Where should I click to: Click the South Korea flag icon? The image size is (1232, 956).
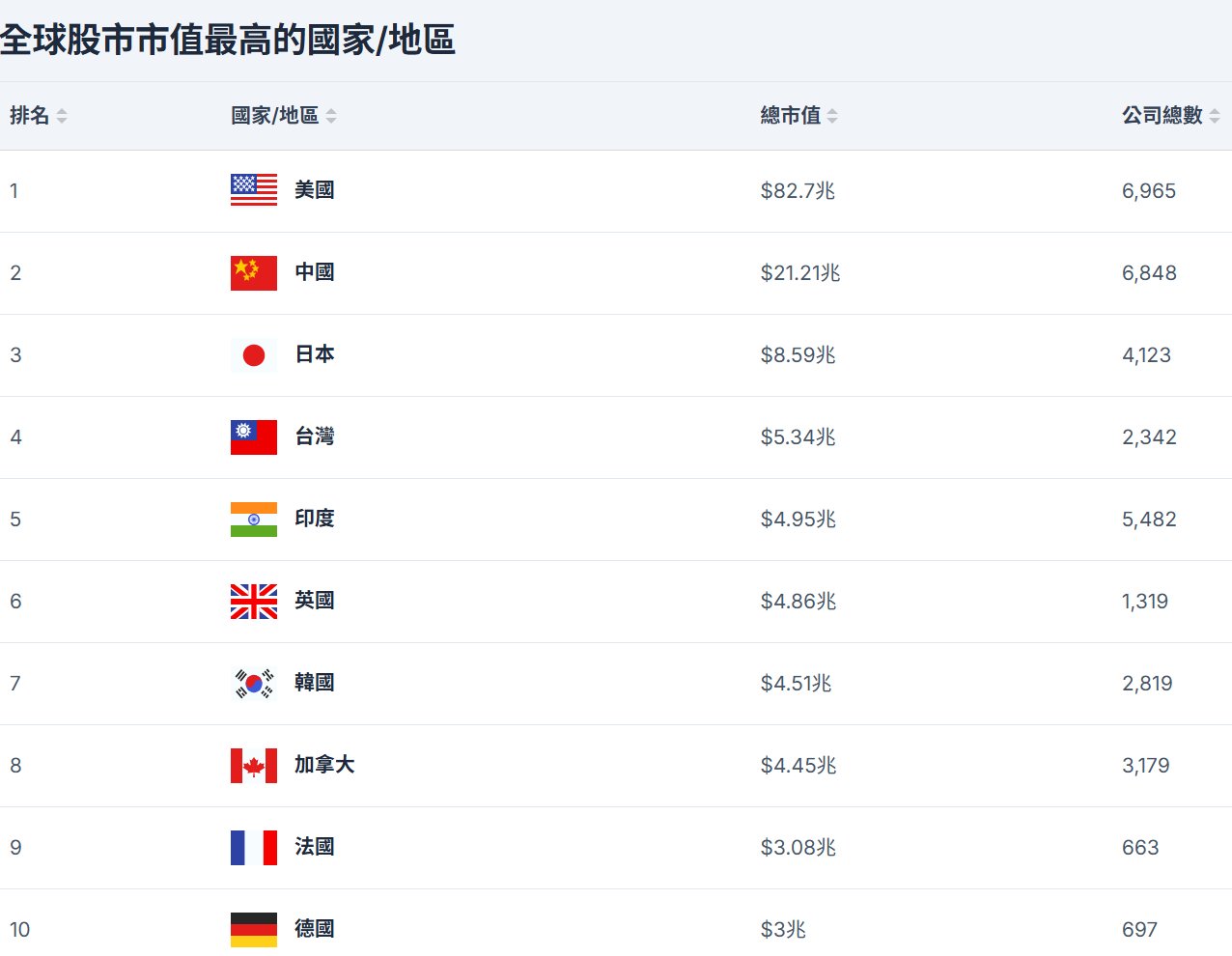click(x=254, y=683)
